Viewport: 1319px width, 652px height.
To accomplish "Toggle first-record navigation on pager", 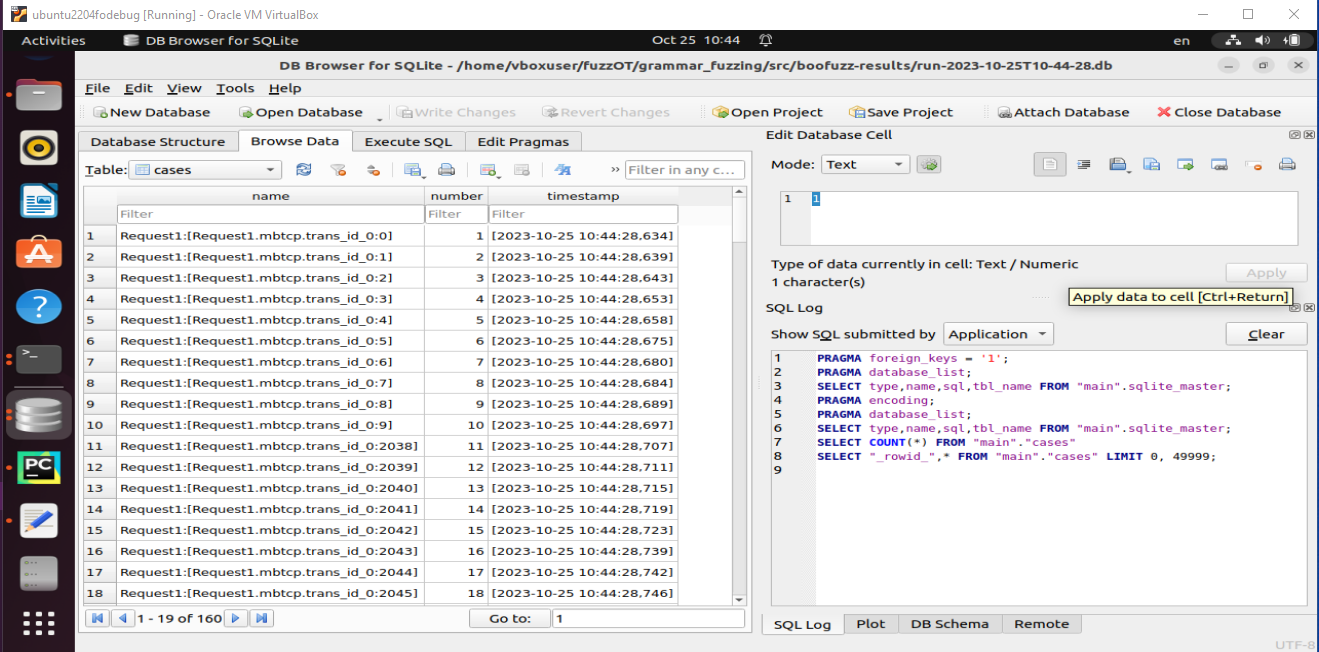I will coord(96,618).
